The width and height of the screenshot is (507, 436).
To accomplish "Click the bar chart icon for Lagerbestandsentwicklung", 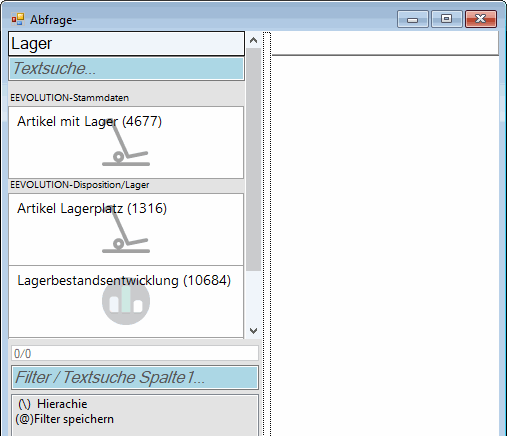I will 126,301.
